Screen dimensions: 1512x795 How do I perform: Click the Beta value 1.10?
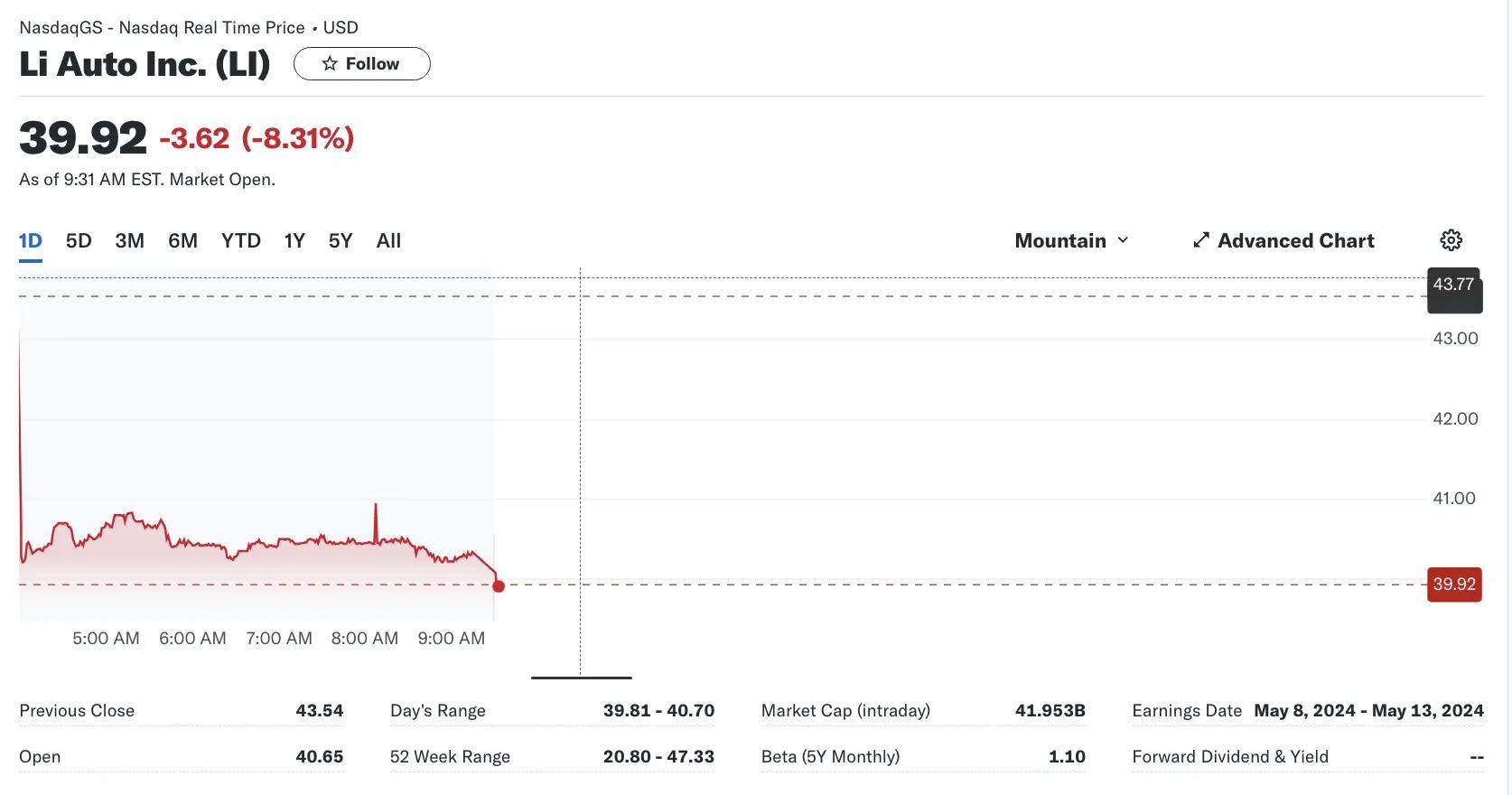point(1067,757)
